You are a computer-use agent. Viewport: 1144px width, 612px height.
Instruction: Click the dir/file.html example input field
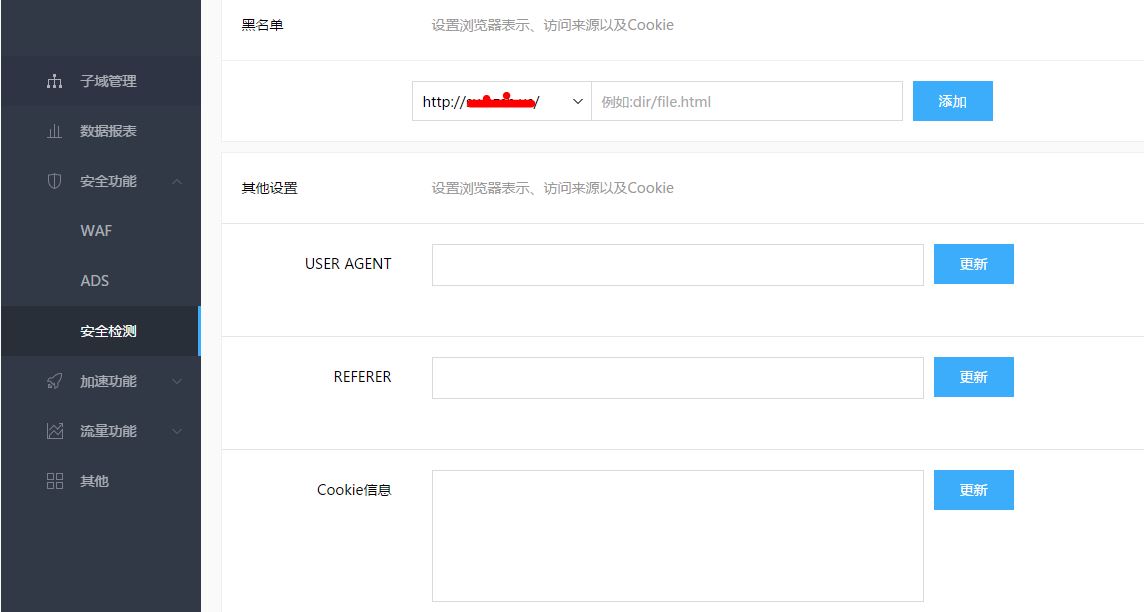[x=747, y=101]
